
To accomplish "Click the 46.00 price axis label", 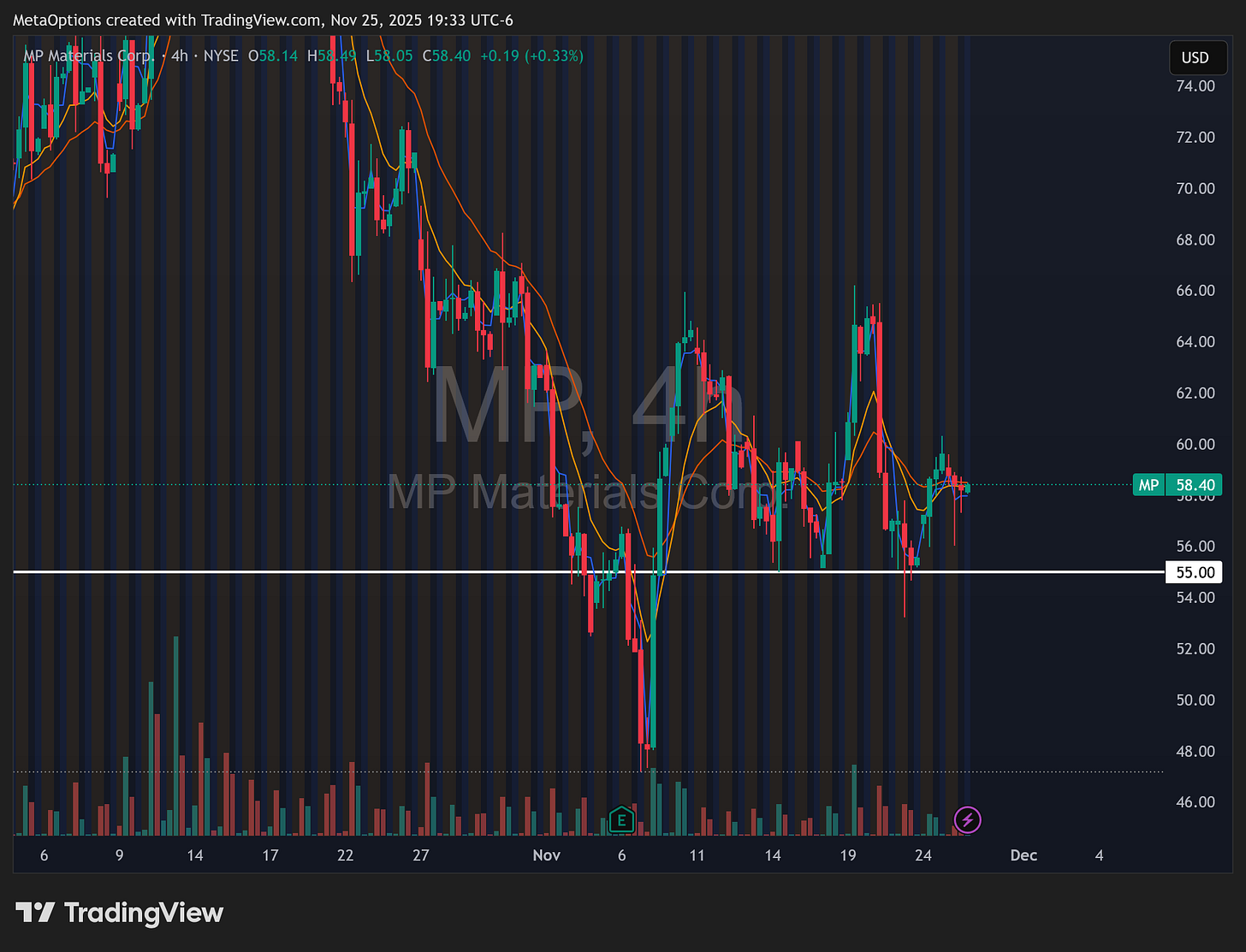I will pos(1196,801).
